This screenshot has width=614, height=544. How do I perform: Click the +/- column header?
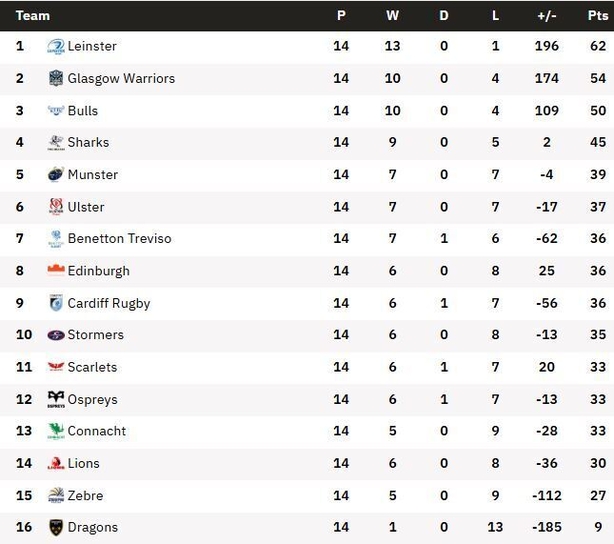point(547,15)
